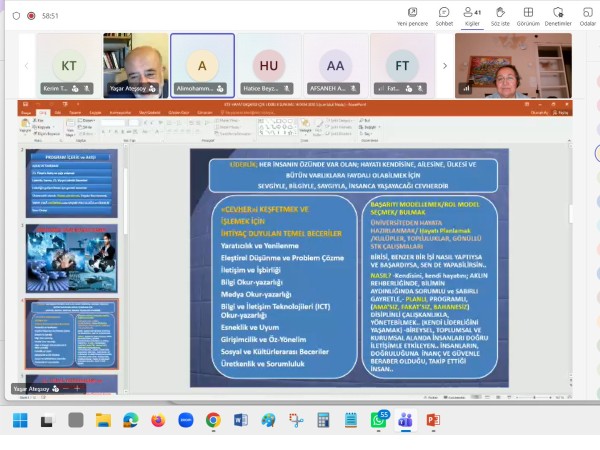
Task: Select the highlighted two-column slide thumbnail
Action: tap(72, 334)
